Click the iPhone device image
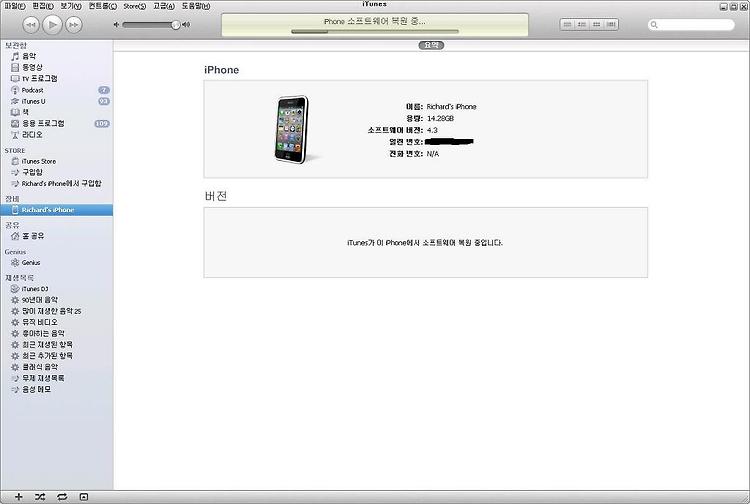Image resolution: width=750 pixels, height=504 pixels. 293,130
